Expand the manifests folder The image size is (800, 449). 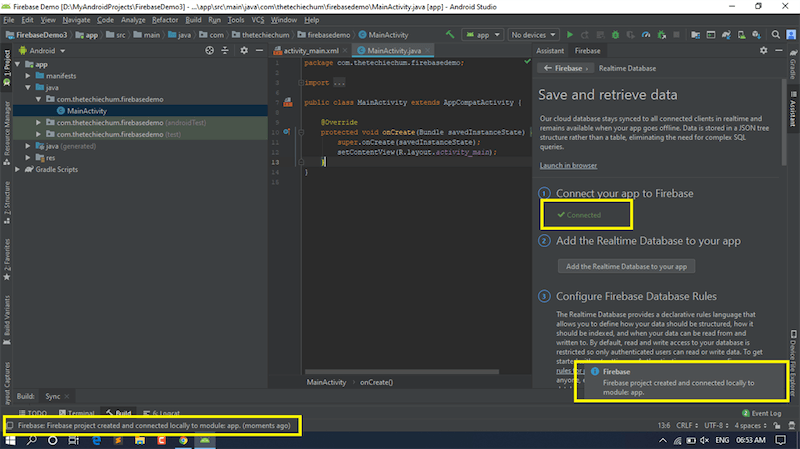[28, 75]
